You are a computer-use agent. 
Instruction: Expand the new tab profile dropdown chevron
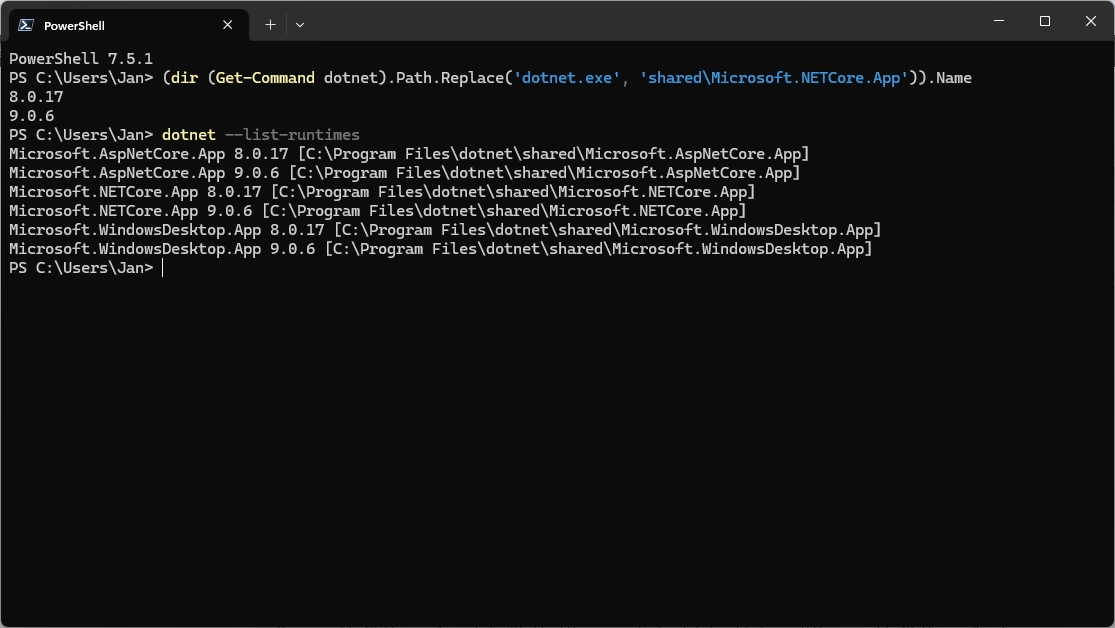300,24
